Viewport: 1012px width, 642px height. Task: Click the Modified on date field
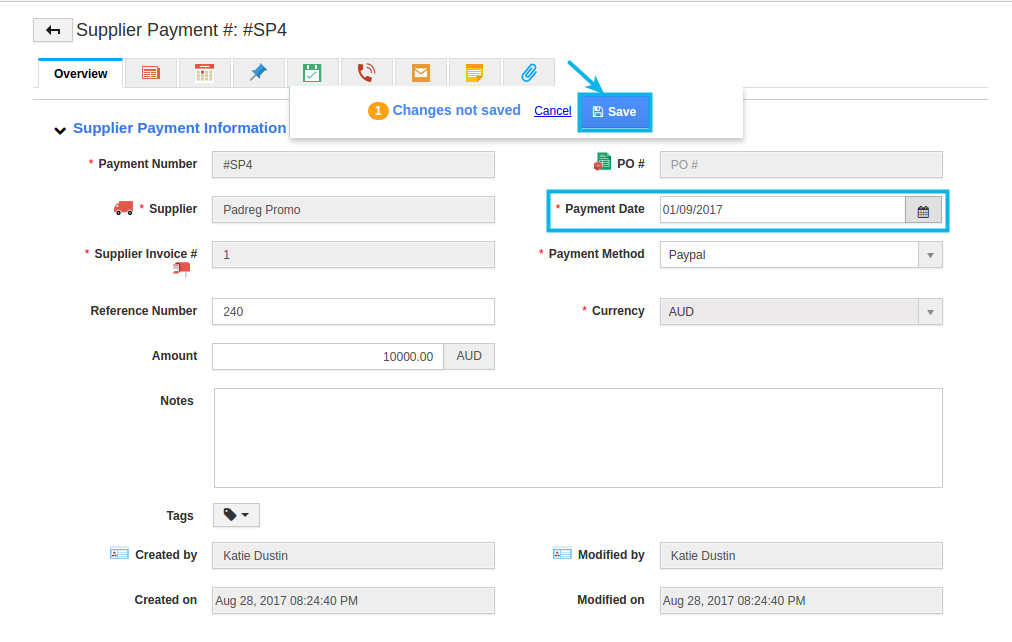801,601
